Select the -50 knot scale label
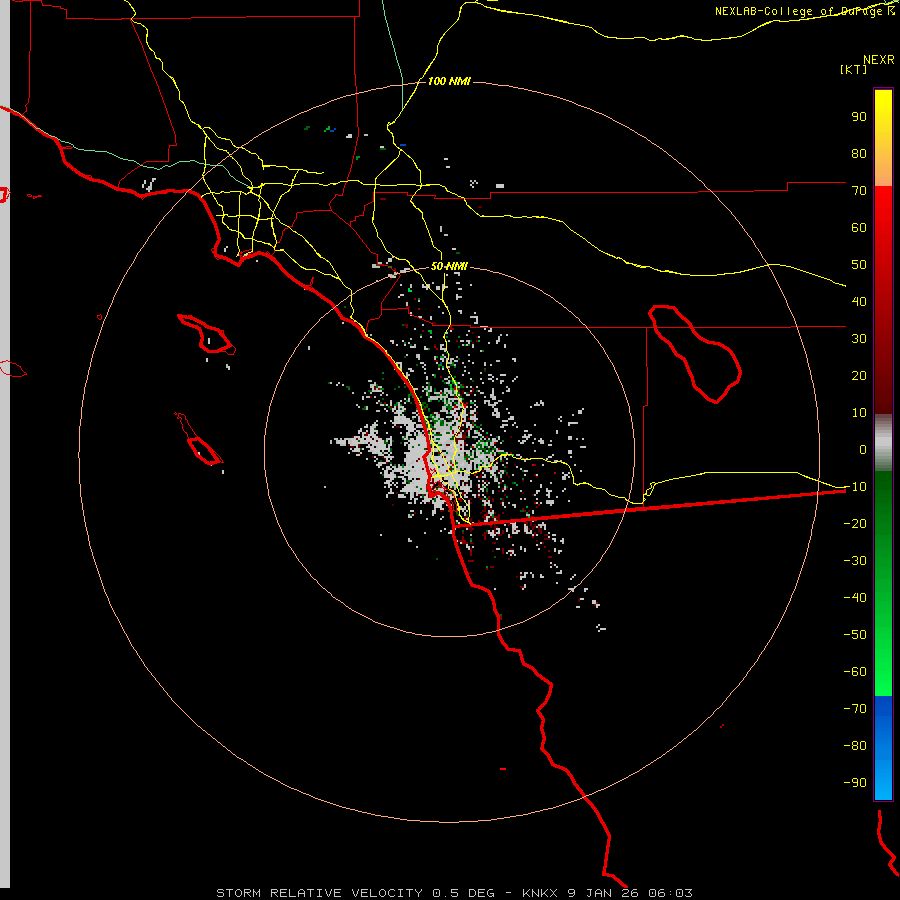Screen dimensions: 900x900 click(x=855, y=635)
